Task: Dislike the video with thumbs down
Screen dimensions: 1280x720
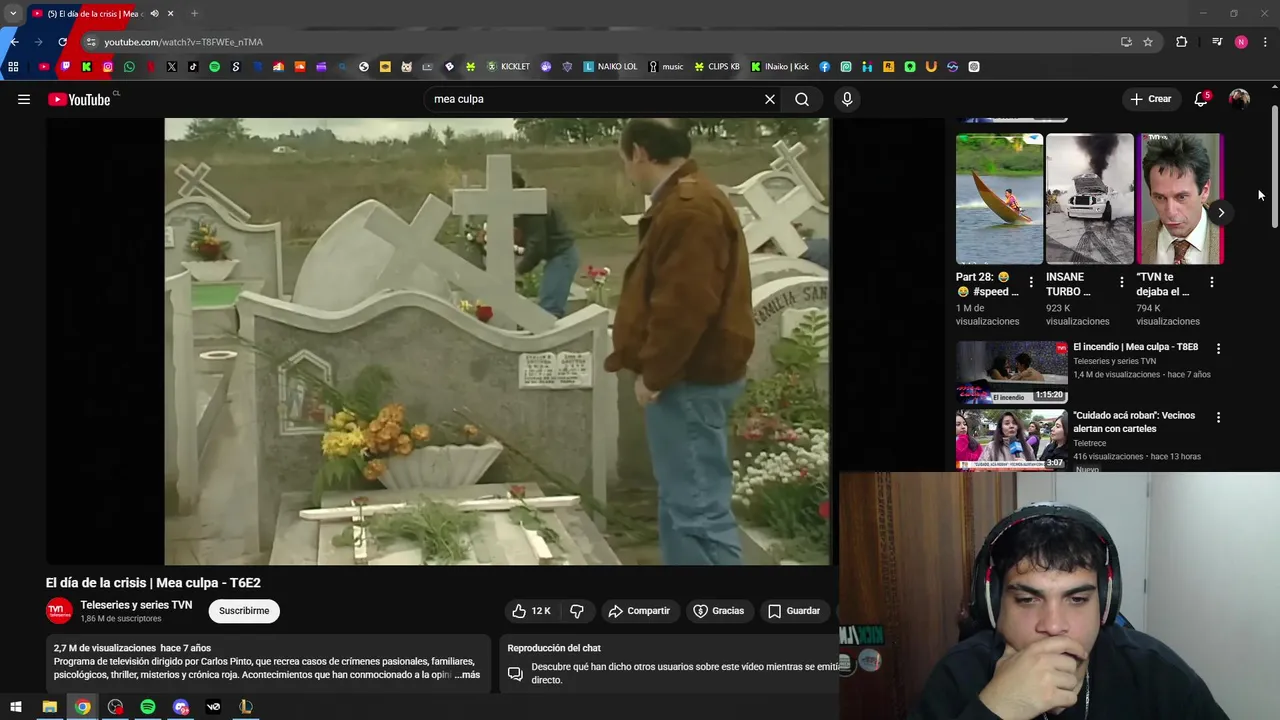Action: click(x=577, y=611)
